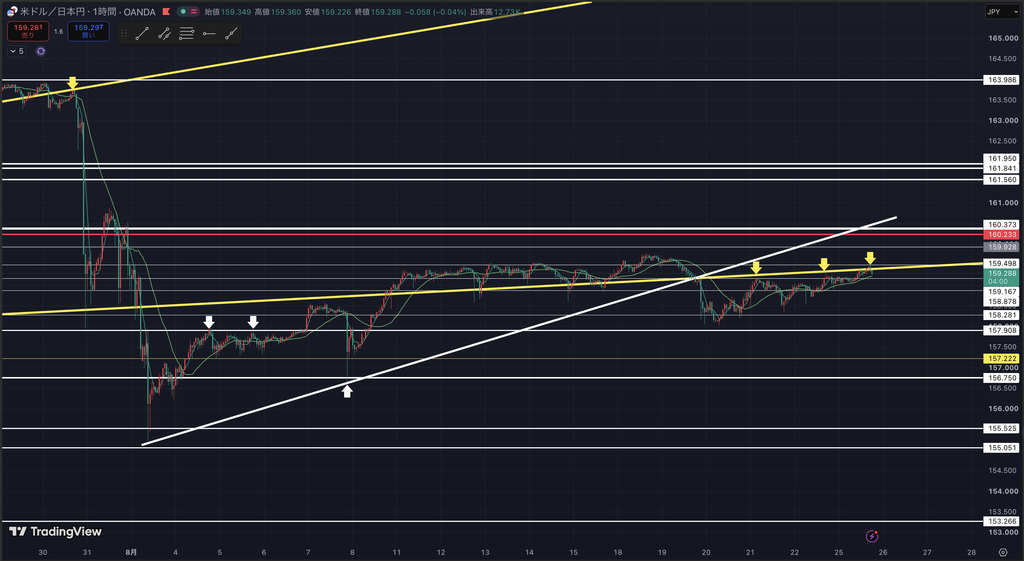The width and height of the screenshot is (1024, 561).
Task: Click the purple lightning bolt icon
Action: [x=871, y=536]
